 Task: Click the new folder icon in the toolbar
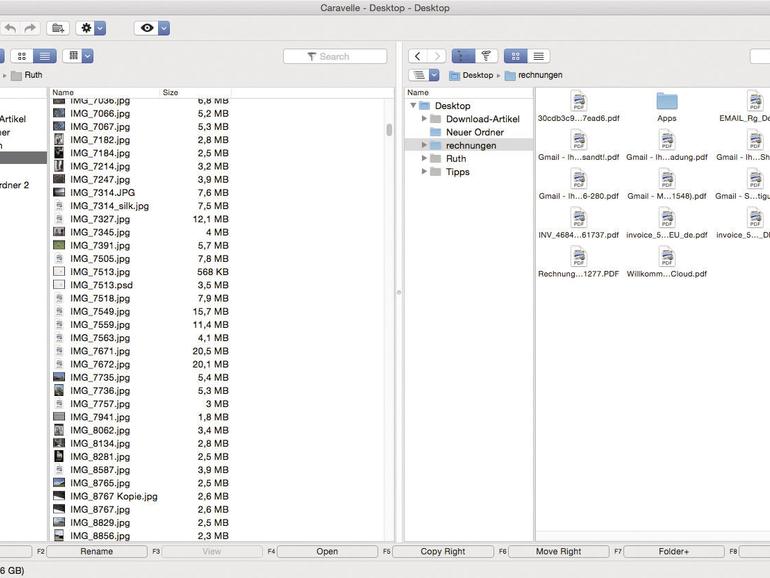pyautogui.click(x=58, y=28)
